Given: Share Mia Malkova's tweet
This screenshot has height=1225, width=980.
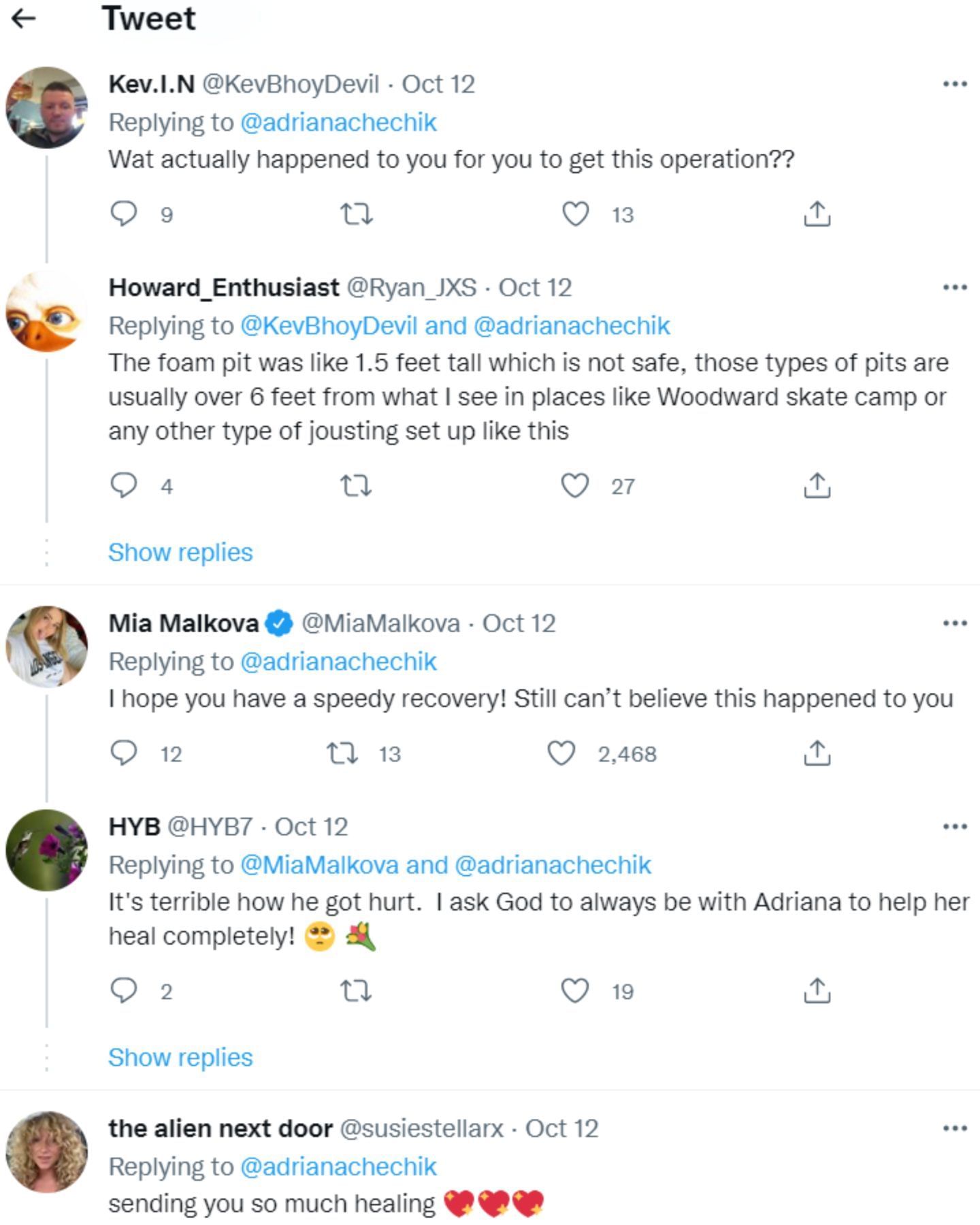Looking at the screenshot, I should click(x=816, y=753).
